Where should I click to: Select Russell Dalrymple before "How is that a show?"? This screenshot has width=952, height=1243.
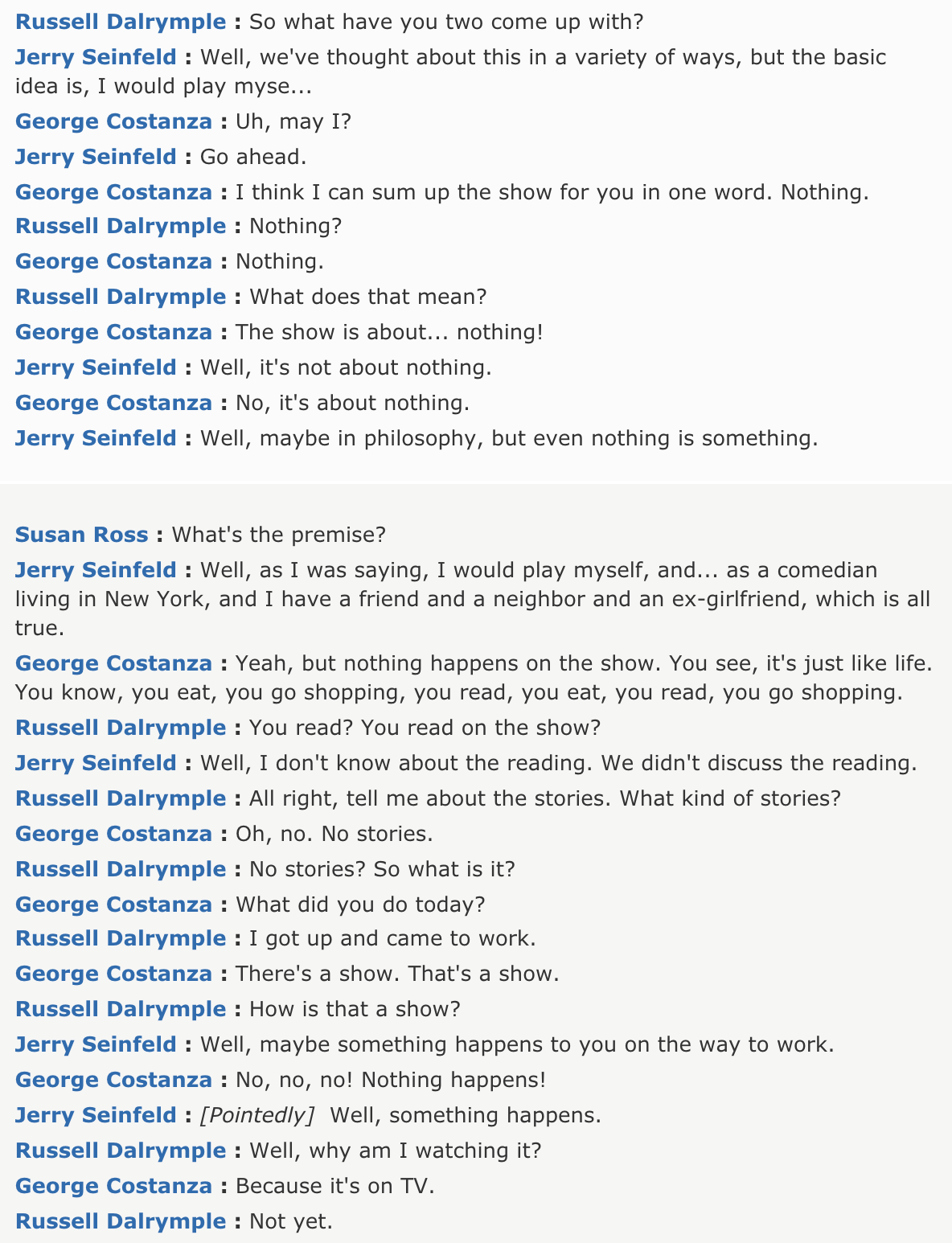click(x=121, y=1009)
